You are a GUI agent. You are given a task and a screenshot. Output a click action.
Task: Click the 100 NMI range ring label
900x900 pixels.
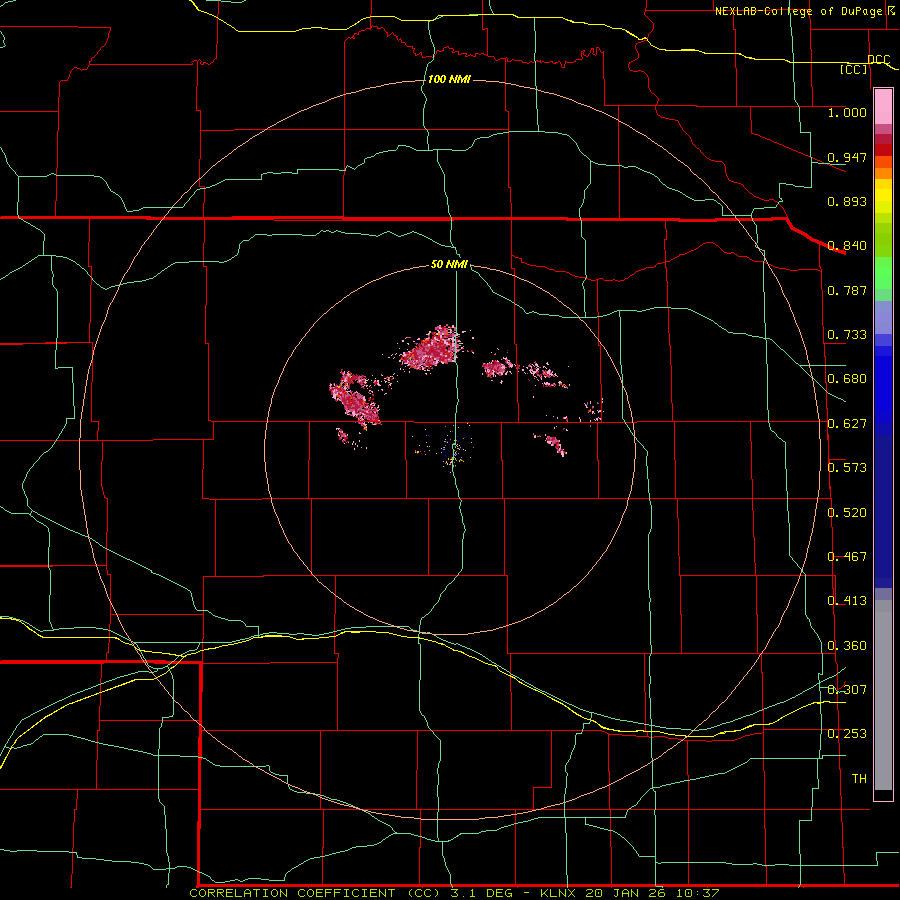[x=449, y=79]
